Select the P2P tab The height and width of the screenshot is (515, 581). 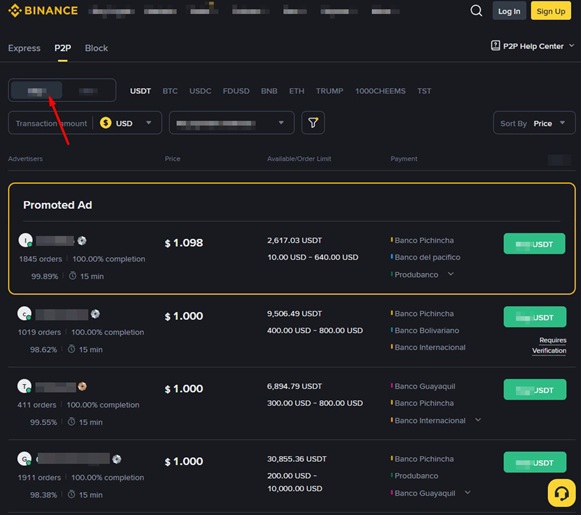[x=63, y=48]
